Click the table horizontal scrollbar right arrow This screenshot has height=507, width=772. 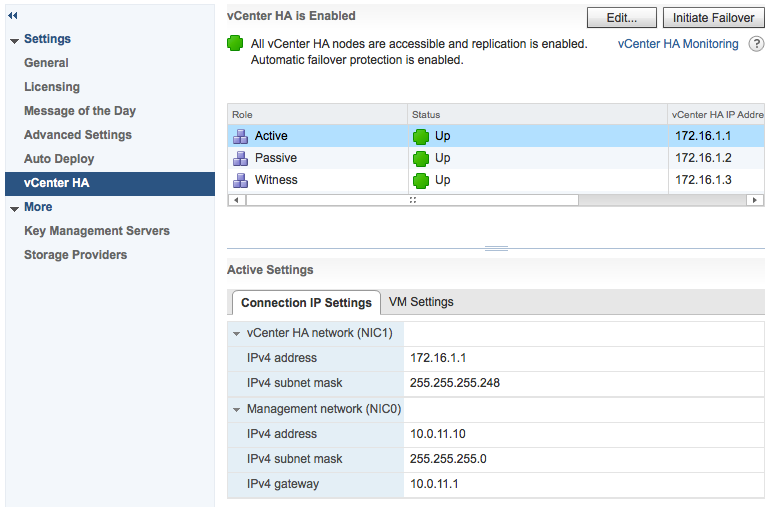[755, 200]
